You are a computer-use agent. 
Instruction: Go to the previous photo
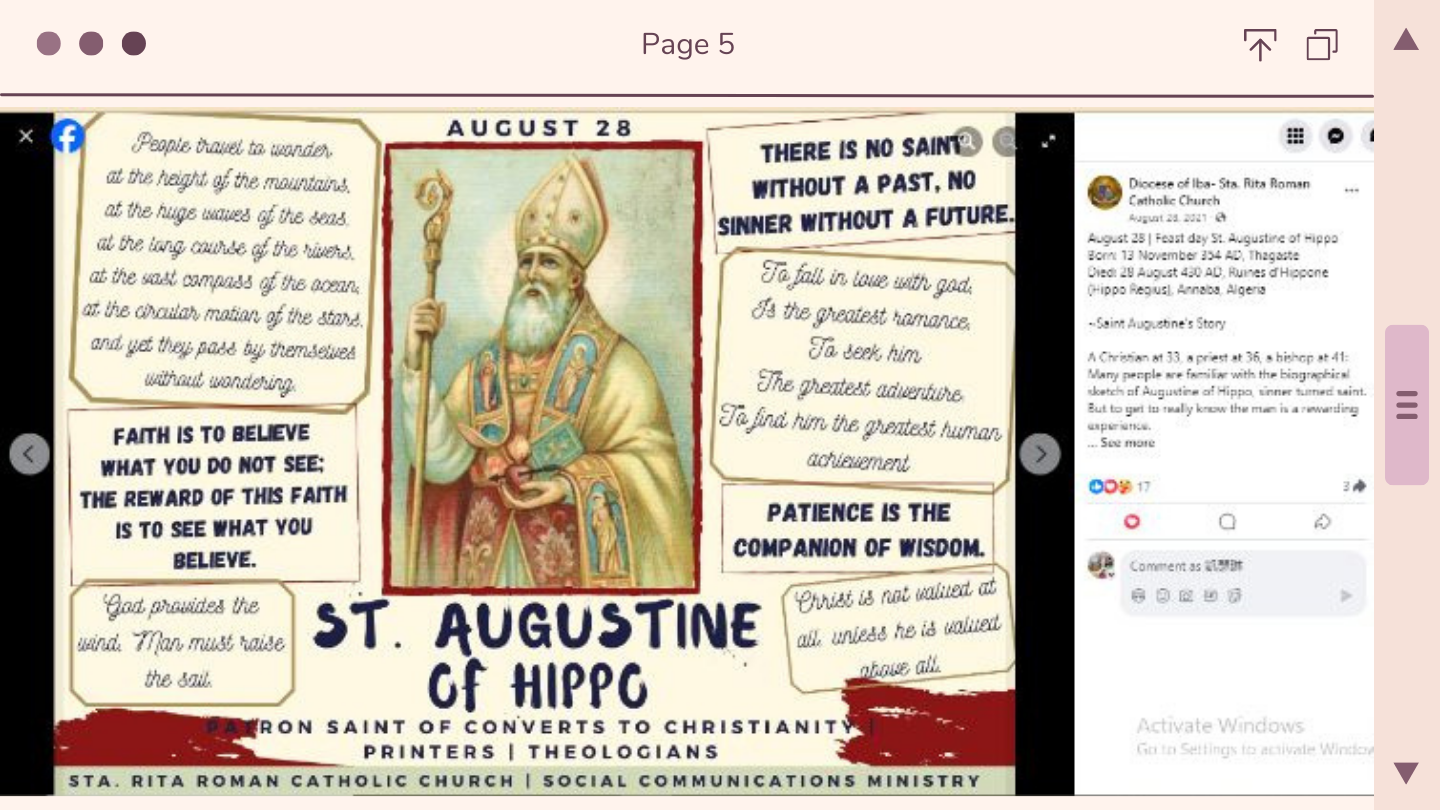coord(29,454)
